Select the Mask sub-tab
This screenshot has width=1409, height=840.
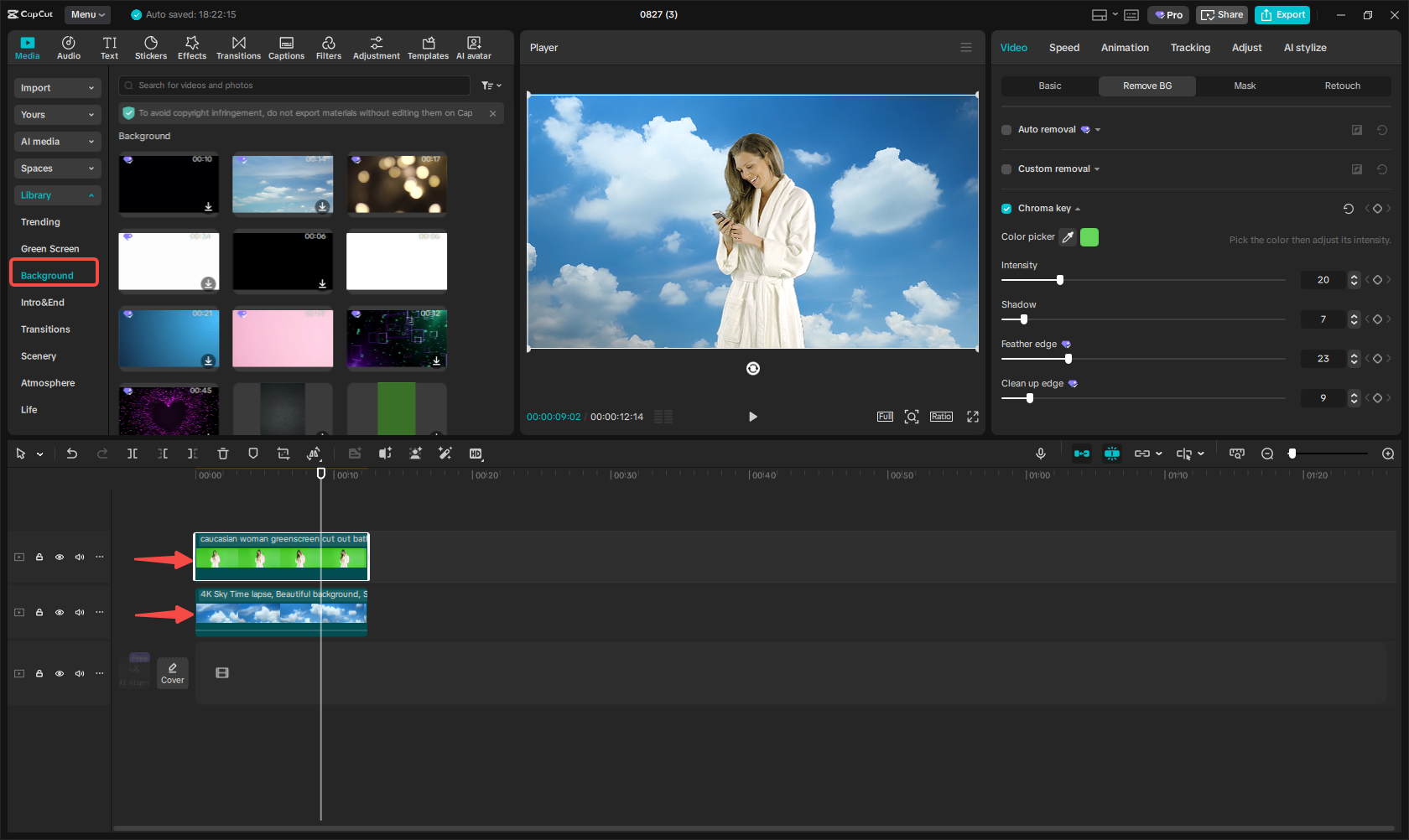(1245, 86)
